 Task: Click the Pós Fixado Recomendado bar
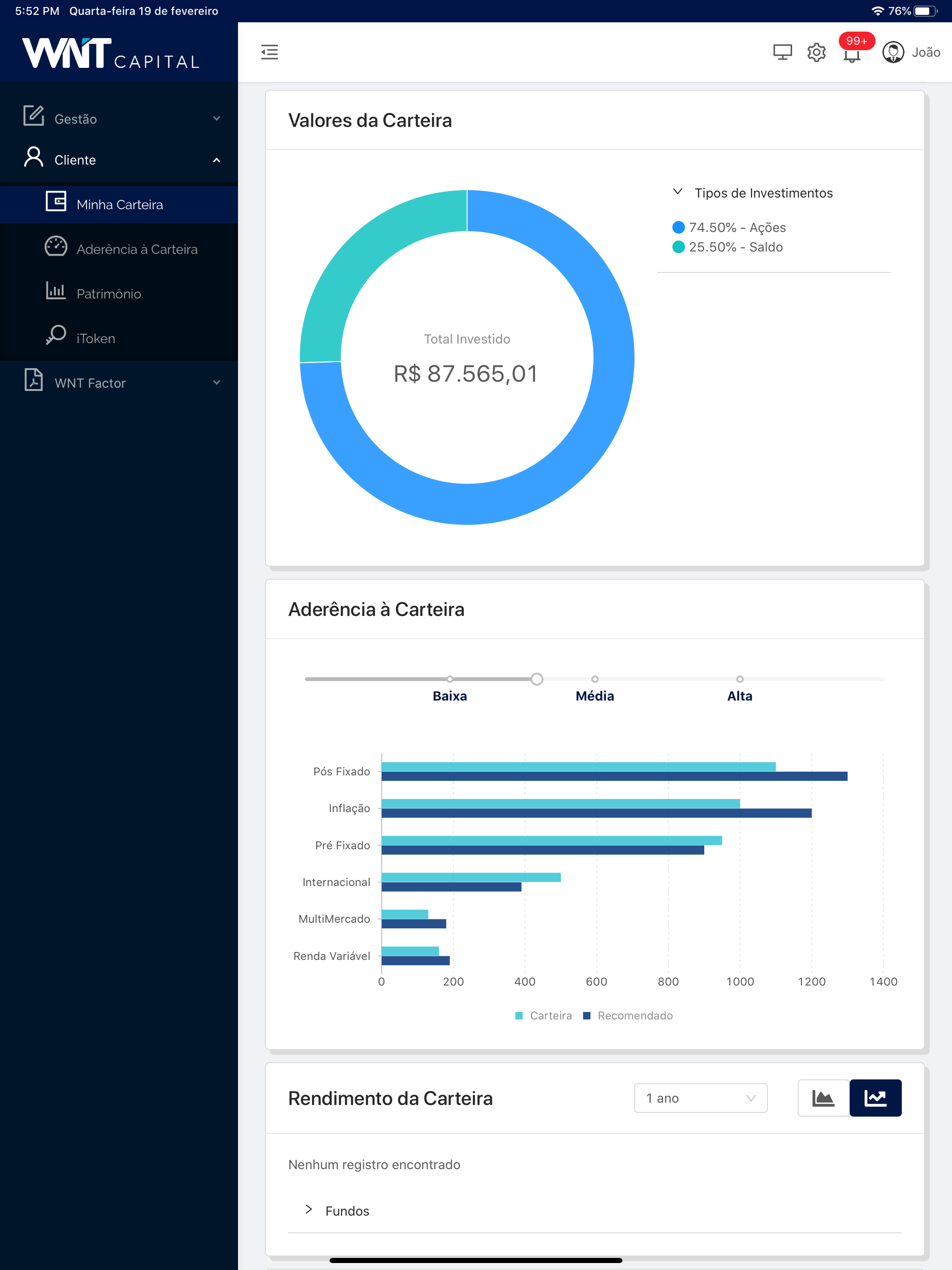tap(615, 776)
